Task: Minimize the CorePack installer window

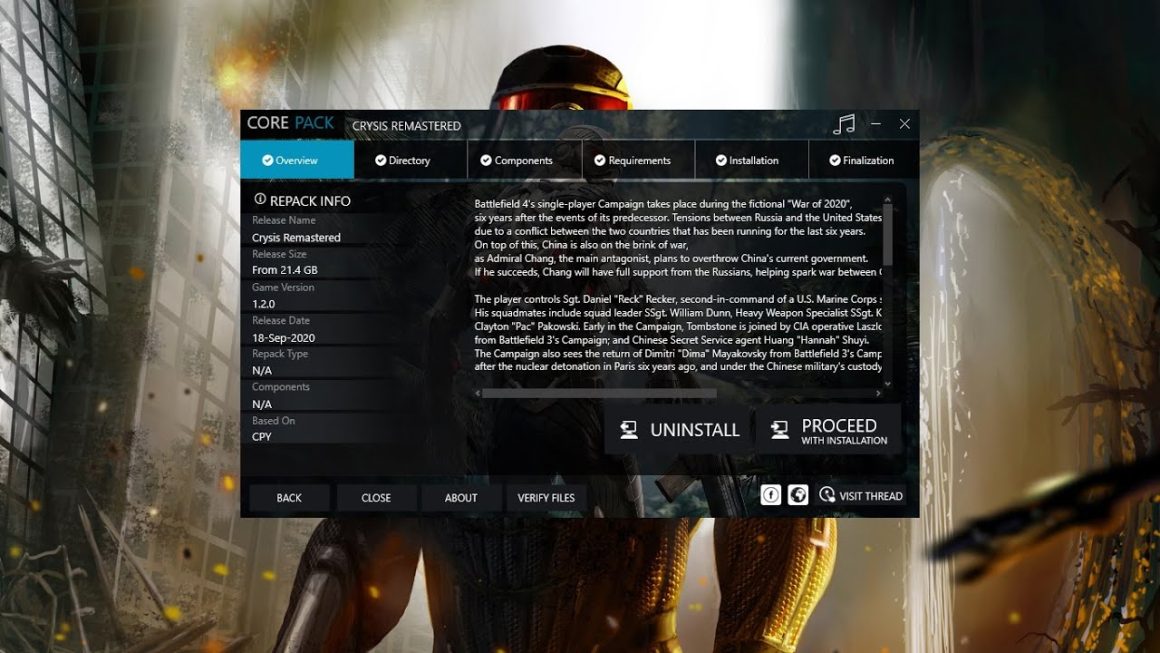Action: [876, 124]
